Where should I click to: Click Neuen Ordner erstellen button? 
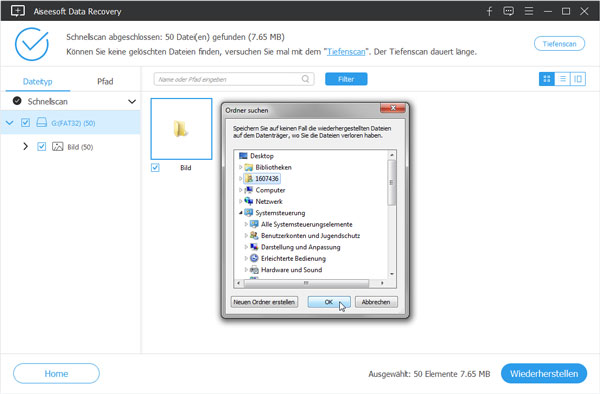[x=264, y=302]
